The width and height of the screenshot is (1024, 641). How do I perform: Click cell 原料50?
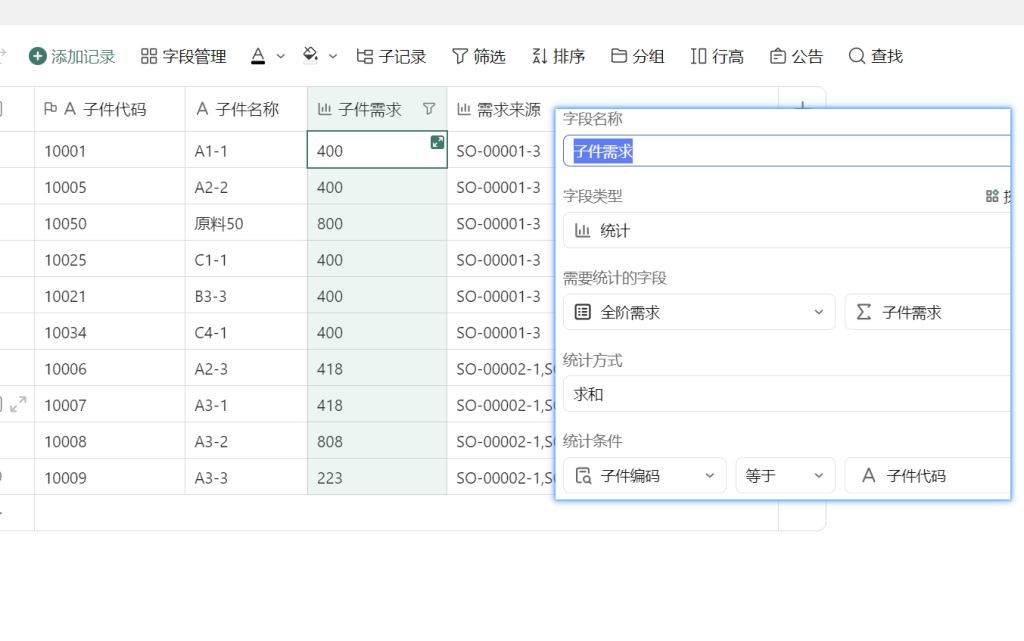click(246, 224)
